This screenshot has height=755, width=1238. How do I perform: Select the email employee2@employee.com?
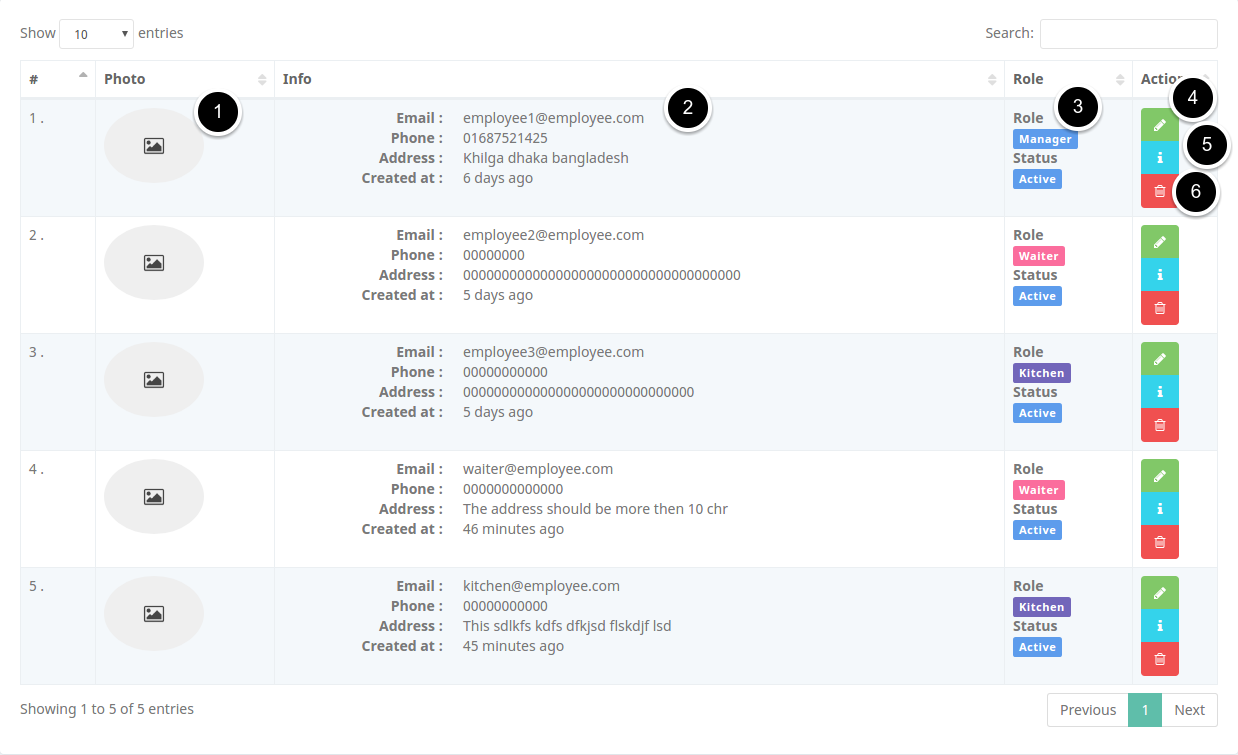(x=553, y=235)
